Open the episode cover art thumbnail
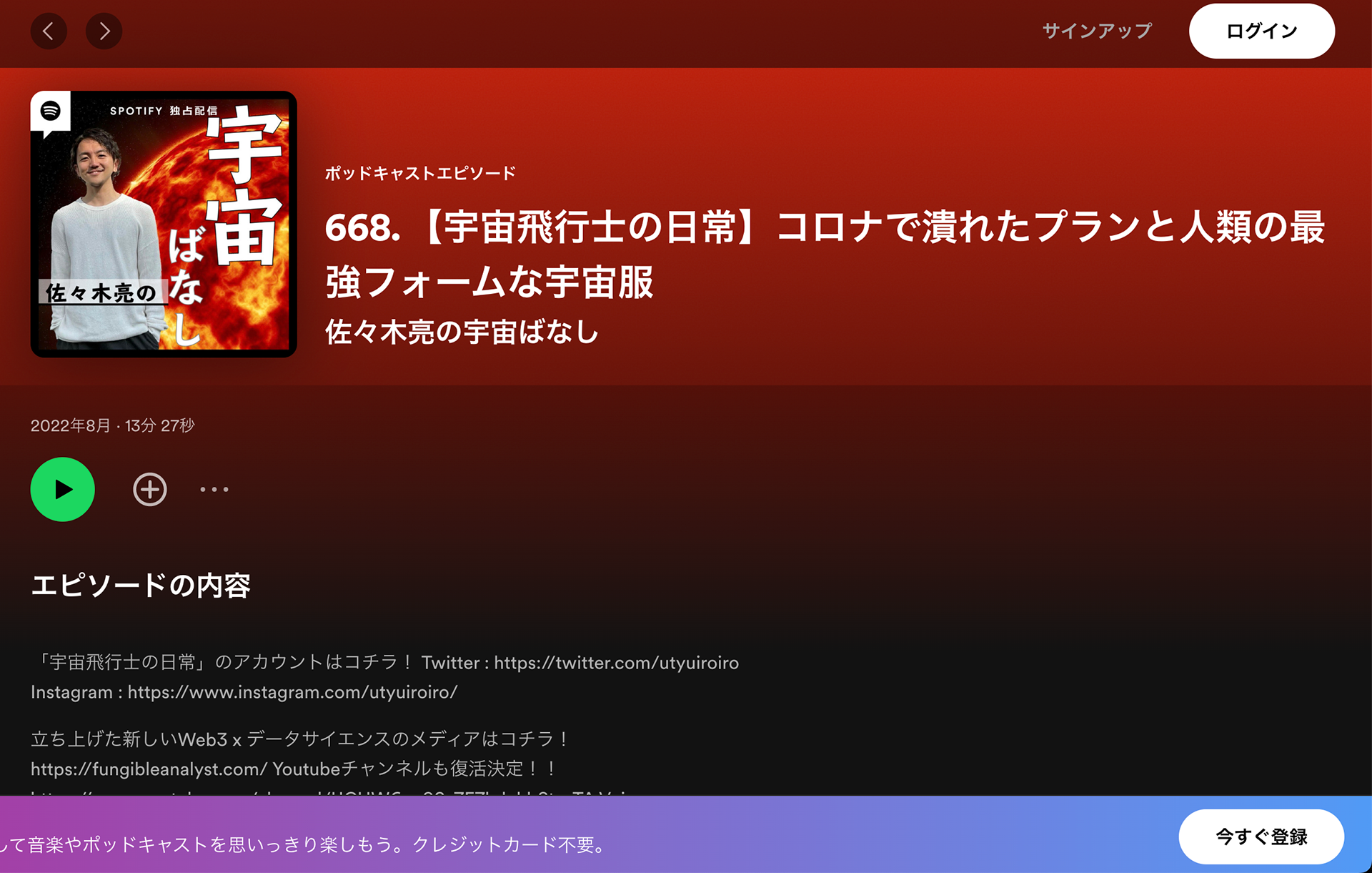Viewport: 1372px width, 873px height. 164,224
